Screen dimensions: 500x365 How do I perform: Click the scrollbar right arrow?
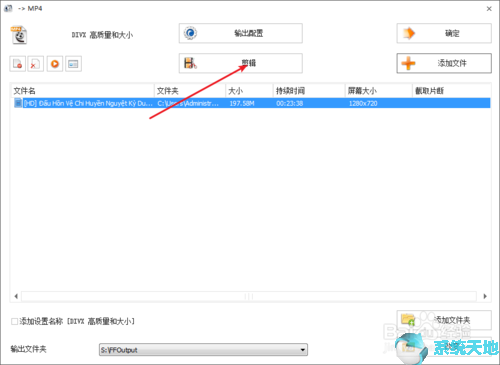pyautogui.click(x=485, y=296)
